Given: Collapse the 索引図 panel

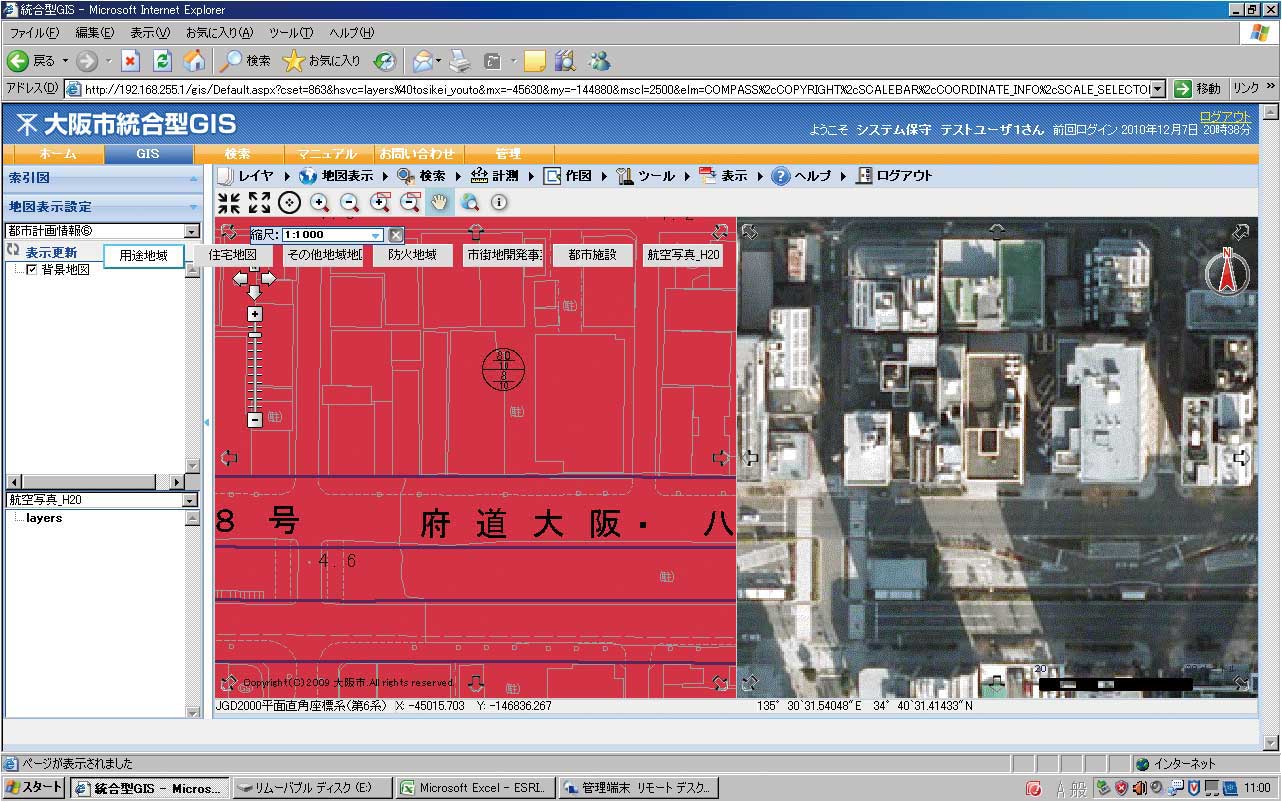Looking at the screenshot, I should [x=193, y=178].
